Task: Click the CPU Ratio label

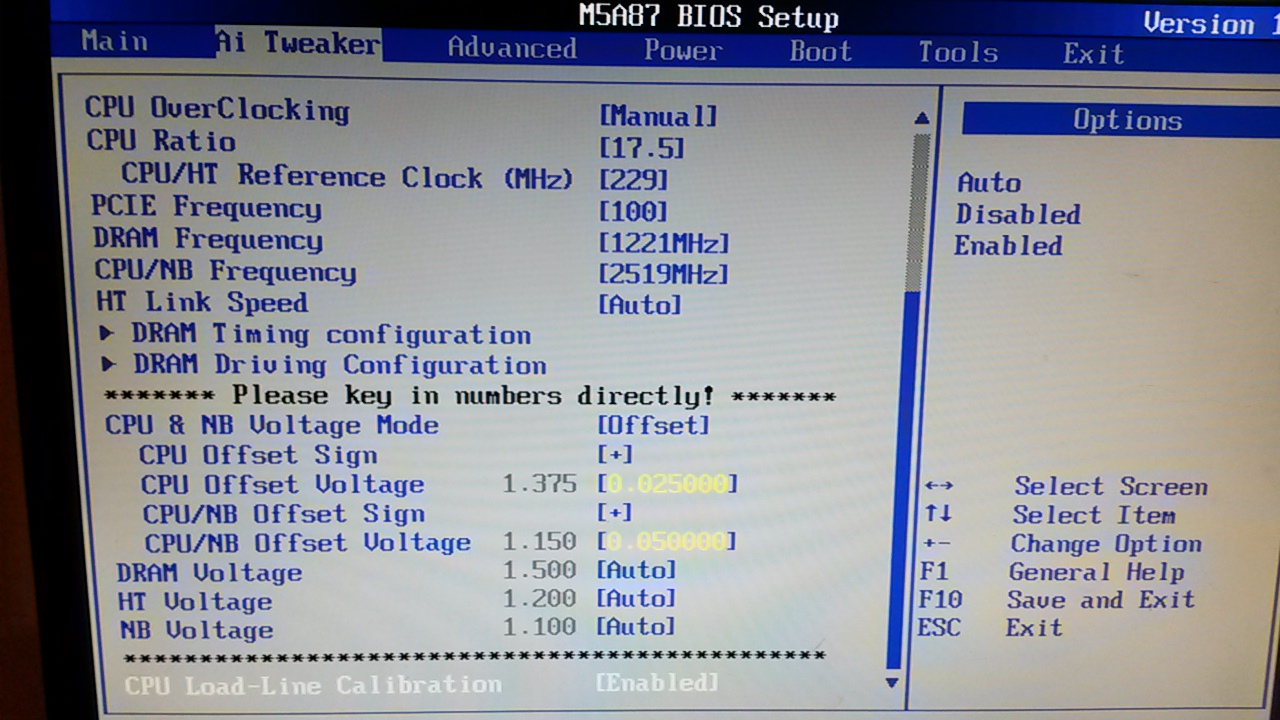Action: [161, 140]
